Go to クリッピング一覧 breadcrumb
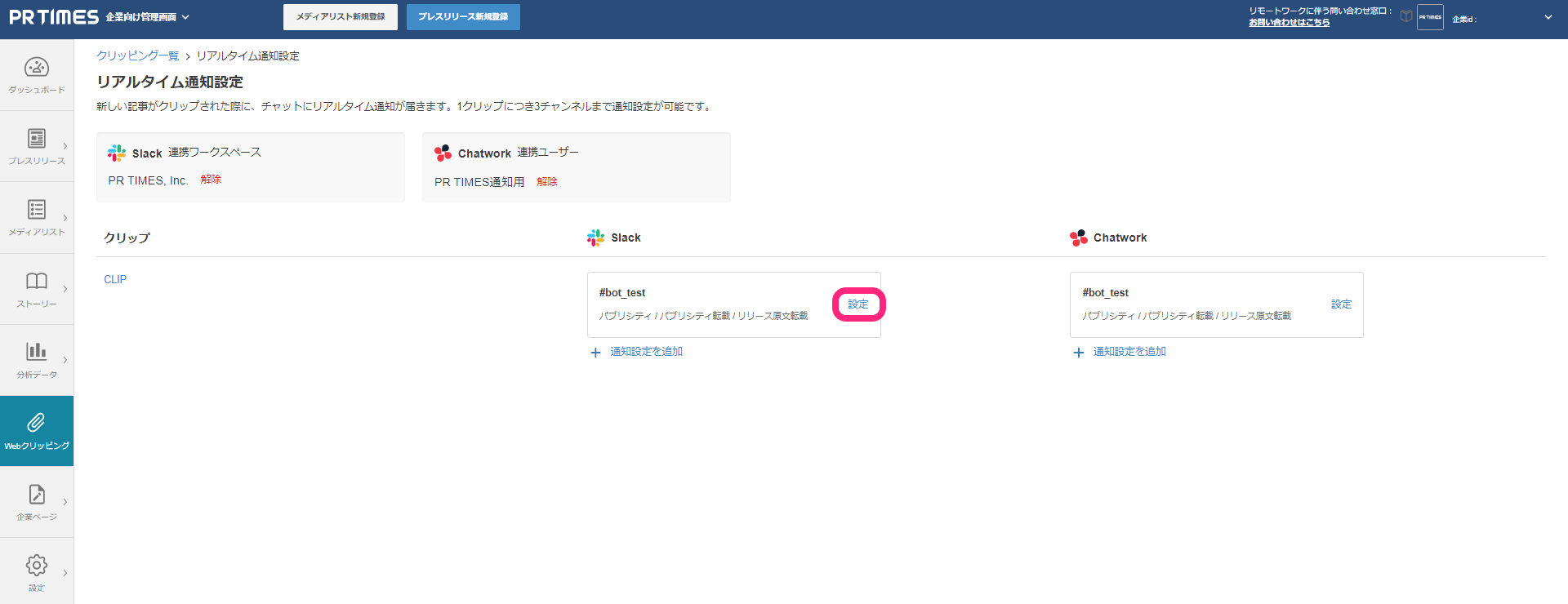Image resolution: width=1568 pixels, height=604 pixels. tap(137, 56)
